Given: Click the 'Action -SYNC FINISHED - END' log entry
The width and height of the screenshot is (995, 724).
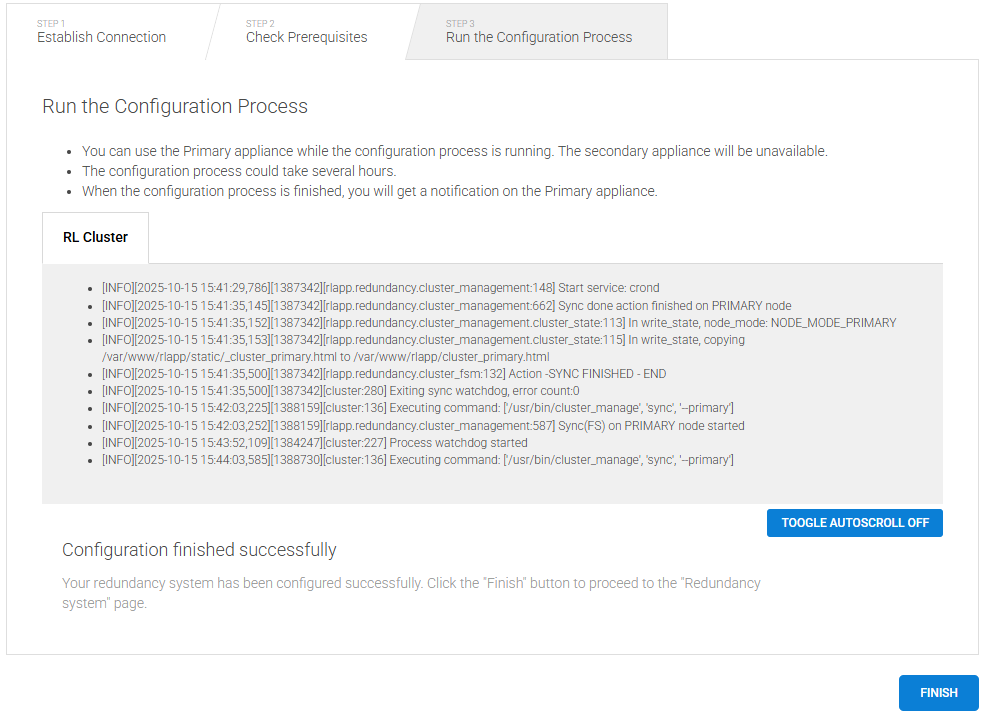Looking at the screenshot, I should [383, 374].
